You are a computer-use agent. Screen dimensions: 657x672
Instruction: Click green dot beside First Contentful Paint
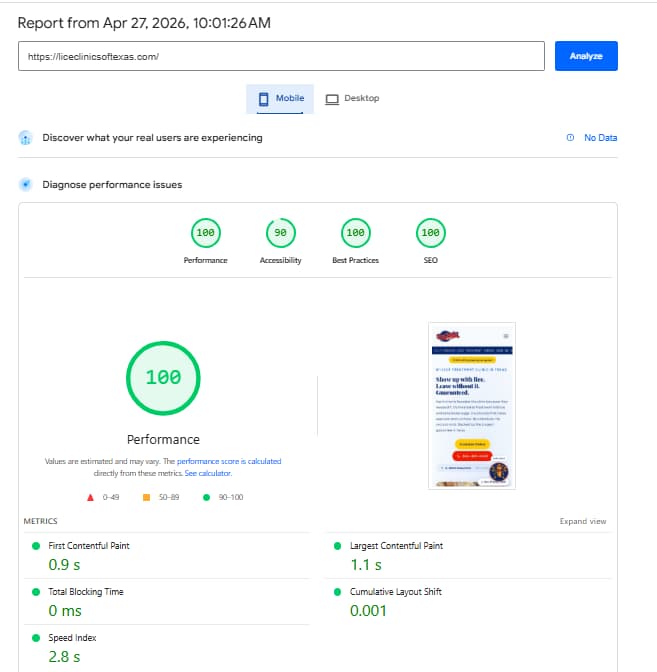tap(36, 546)
